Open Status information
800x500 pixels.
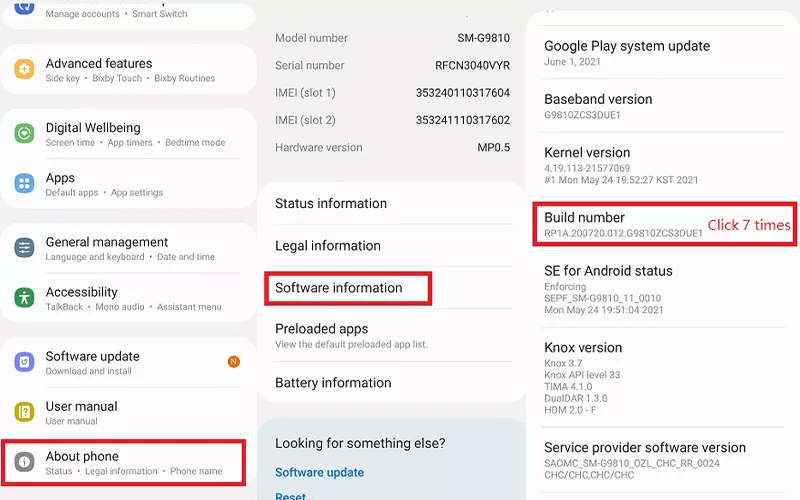(331, 203)
